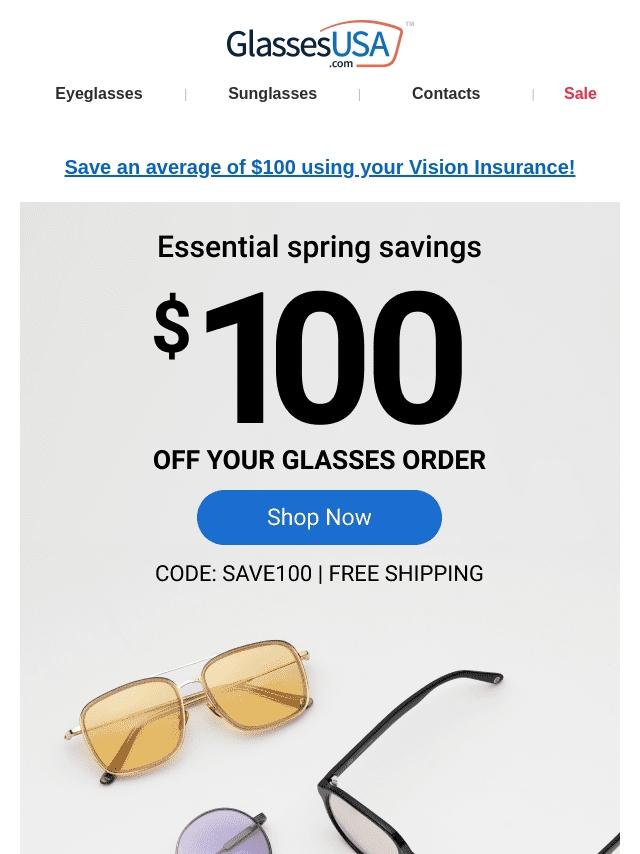Select the Contacts navigation link
640x854 pixels.
[x=446, y=94]
